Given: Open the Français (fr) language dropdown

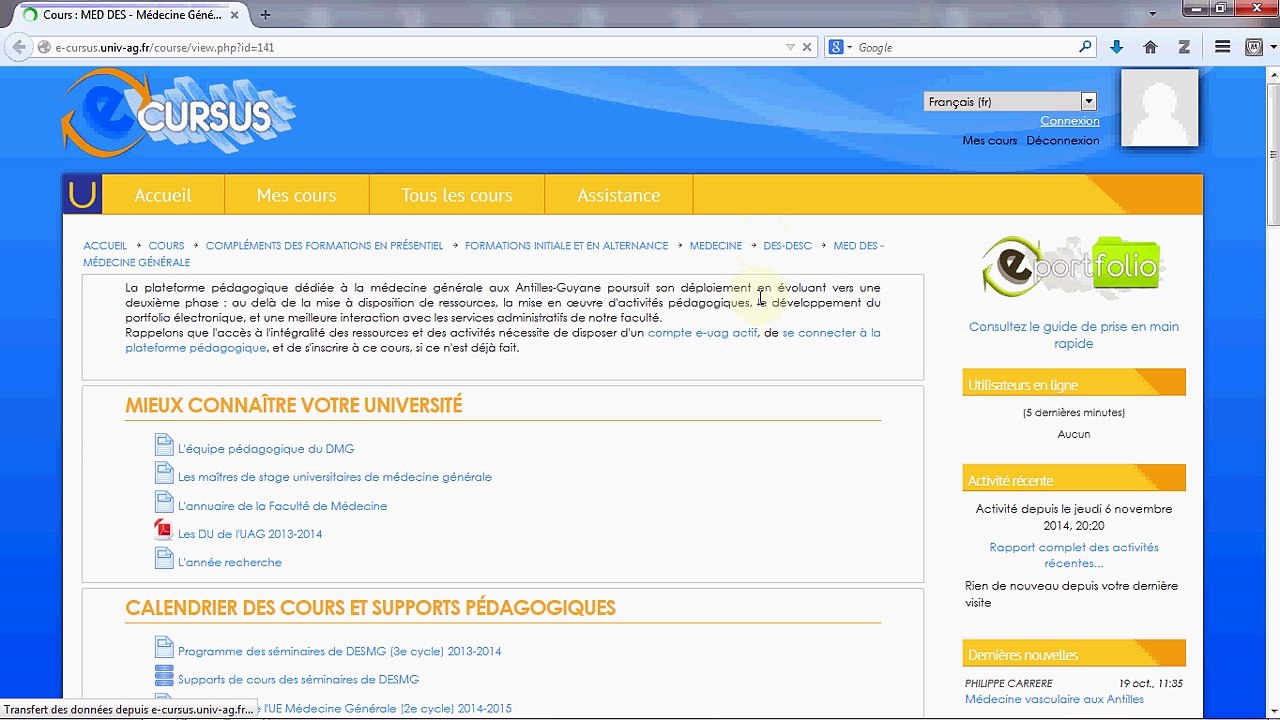Looking at the screenshot, I should click(1010, 101).
